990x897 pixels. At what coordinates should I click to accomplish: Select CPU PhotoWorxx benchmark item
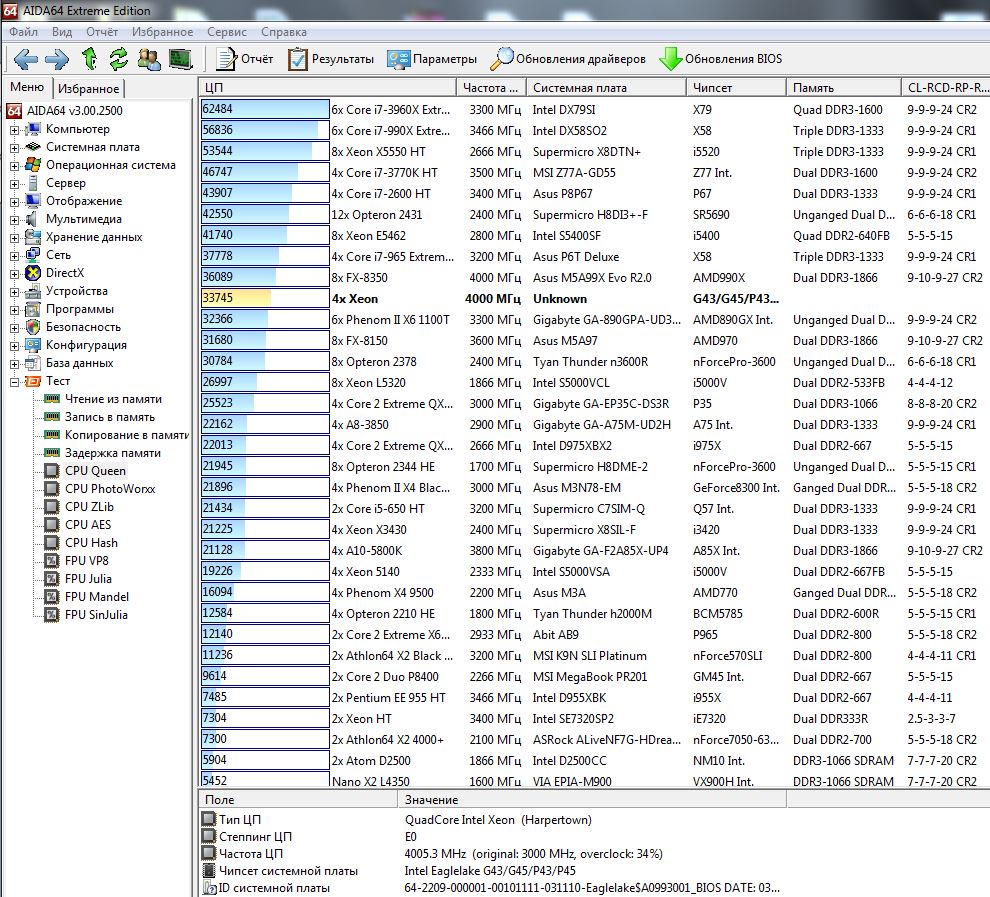[110, 489]
